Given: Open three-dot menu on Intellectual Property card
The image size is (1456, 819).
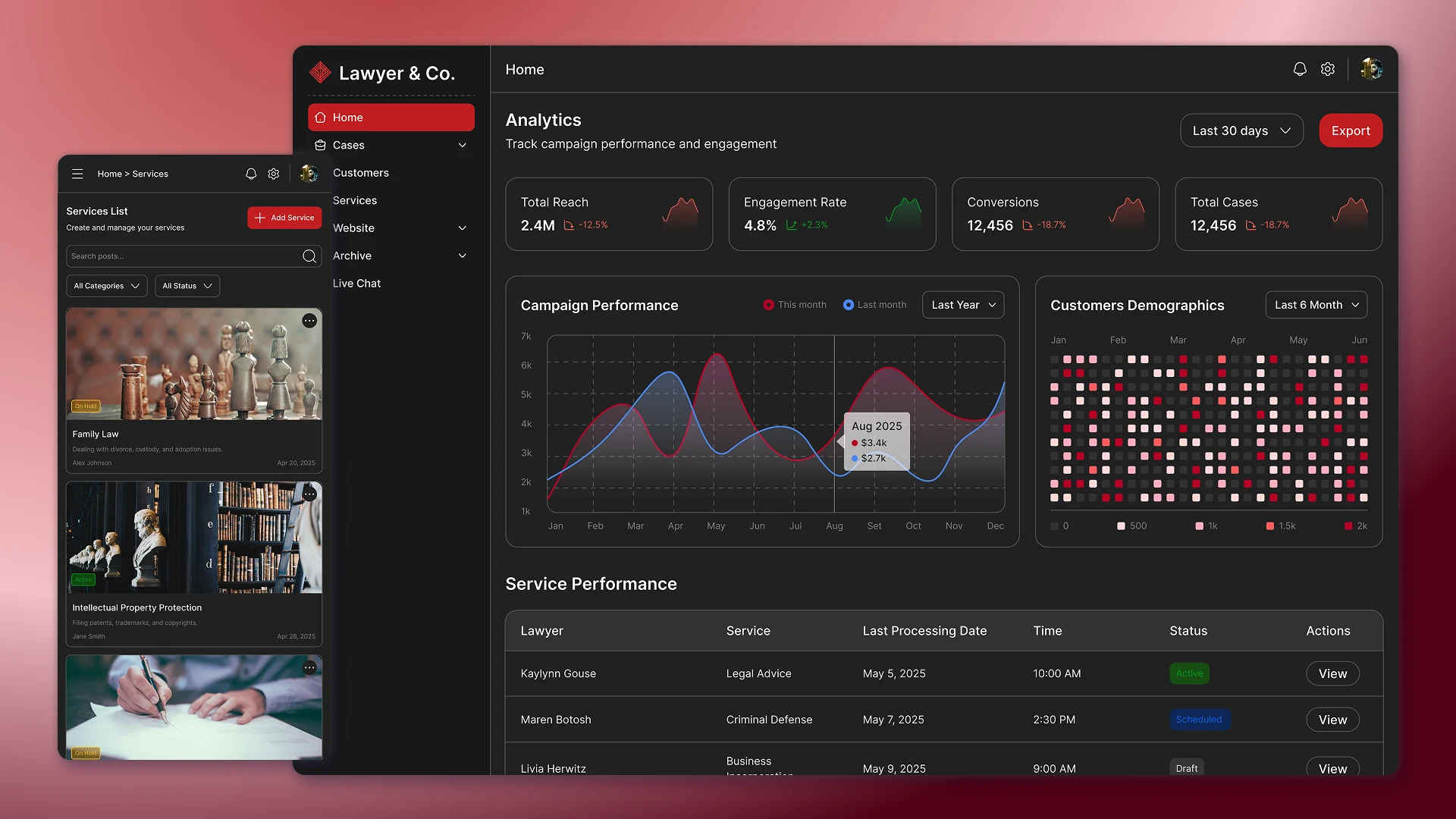Looking at the screenshot, I should pos(309,494).
